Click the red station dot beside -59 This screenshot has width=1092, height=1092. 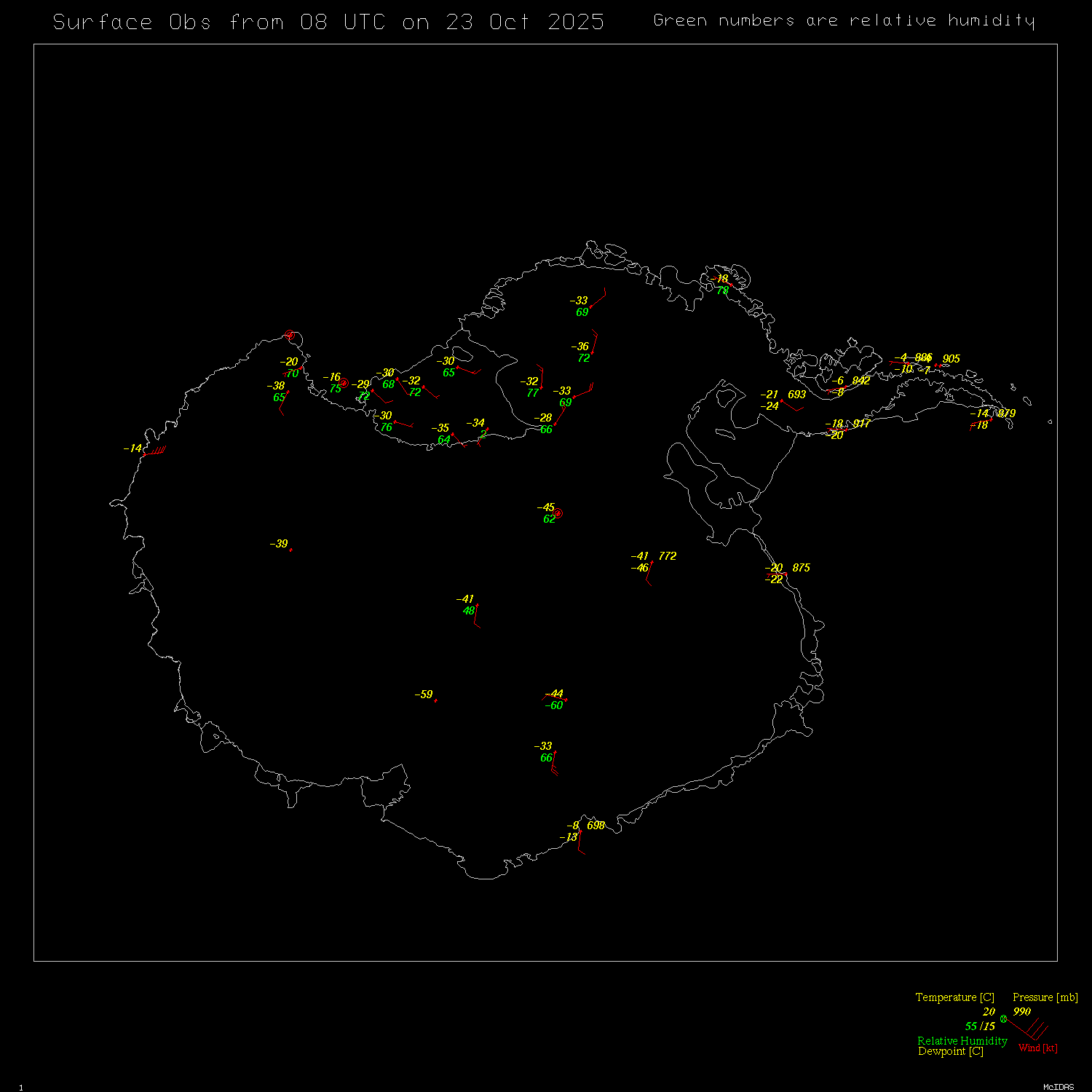pyautogui.click(x=435, y=700)
